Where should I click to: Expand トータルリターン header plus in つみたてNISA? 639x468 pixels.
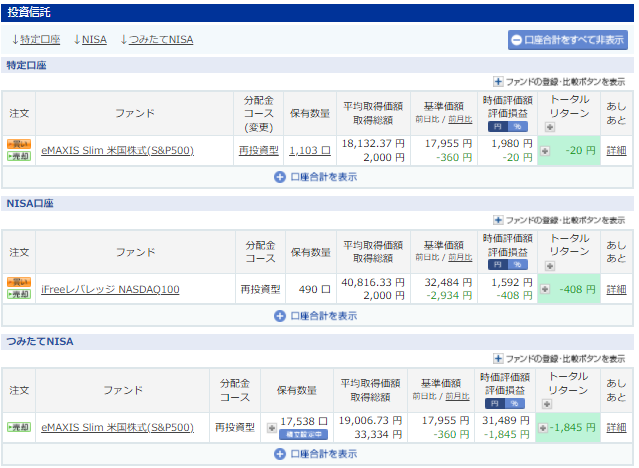pyautogui.click(x=547, y=404)
